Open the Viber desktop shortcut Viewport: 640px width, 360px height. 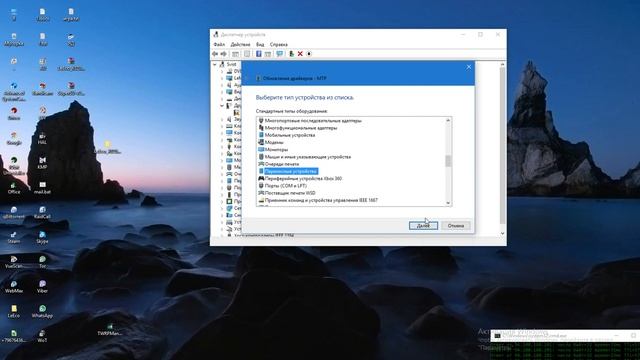point(42,287)
